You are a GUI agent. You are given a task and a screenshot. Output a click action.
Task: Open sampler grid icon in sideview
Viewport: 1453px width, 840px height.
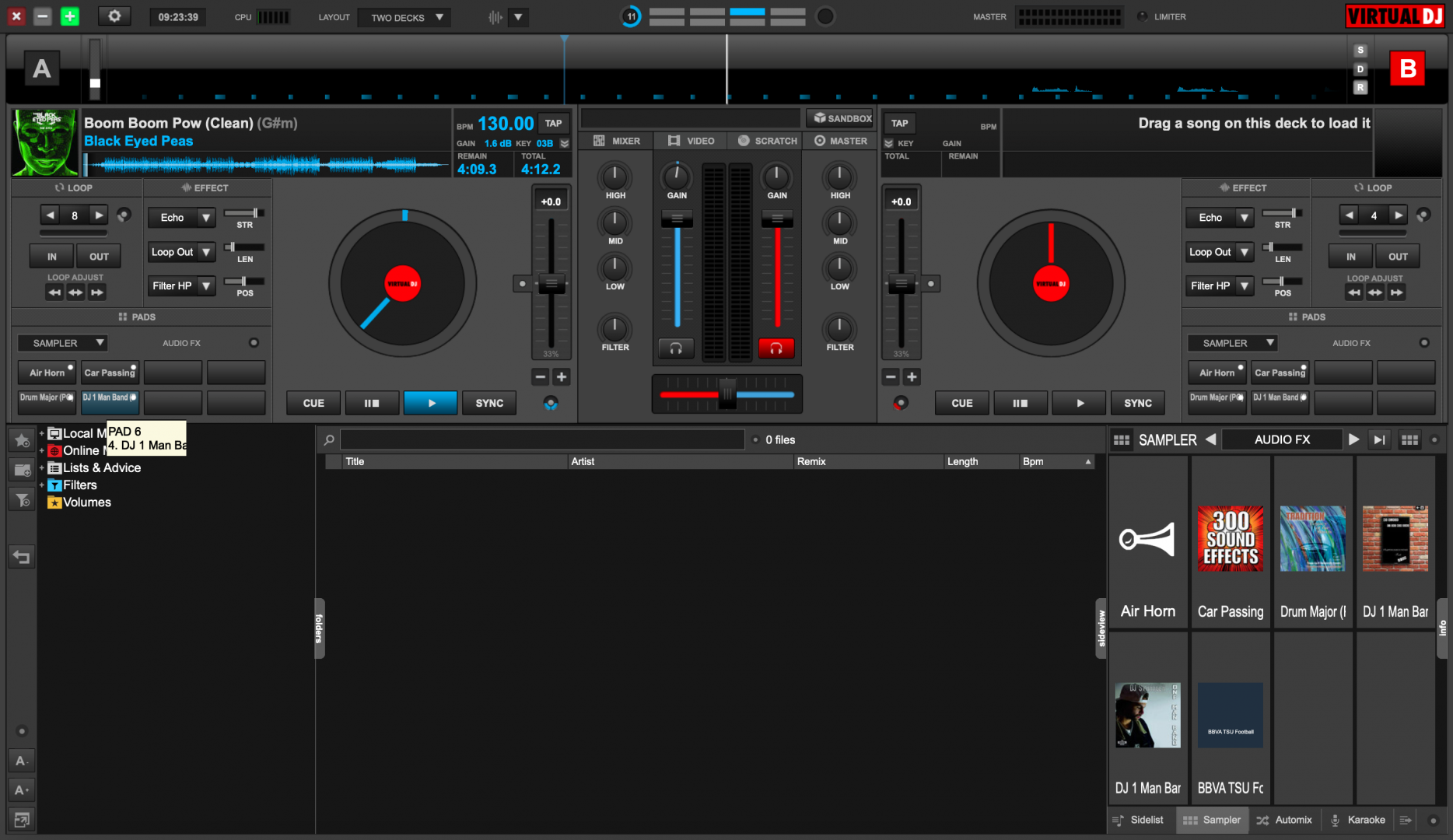[x=1122, y=440]
